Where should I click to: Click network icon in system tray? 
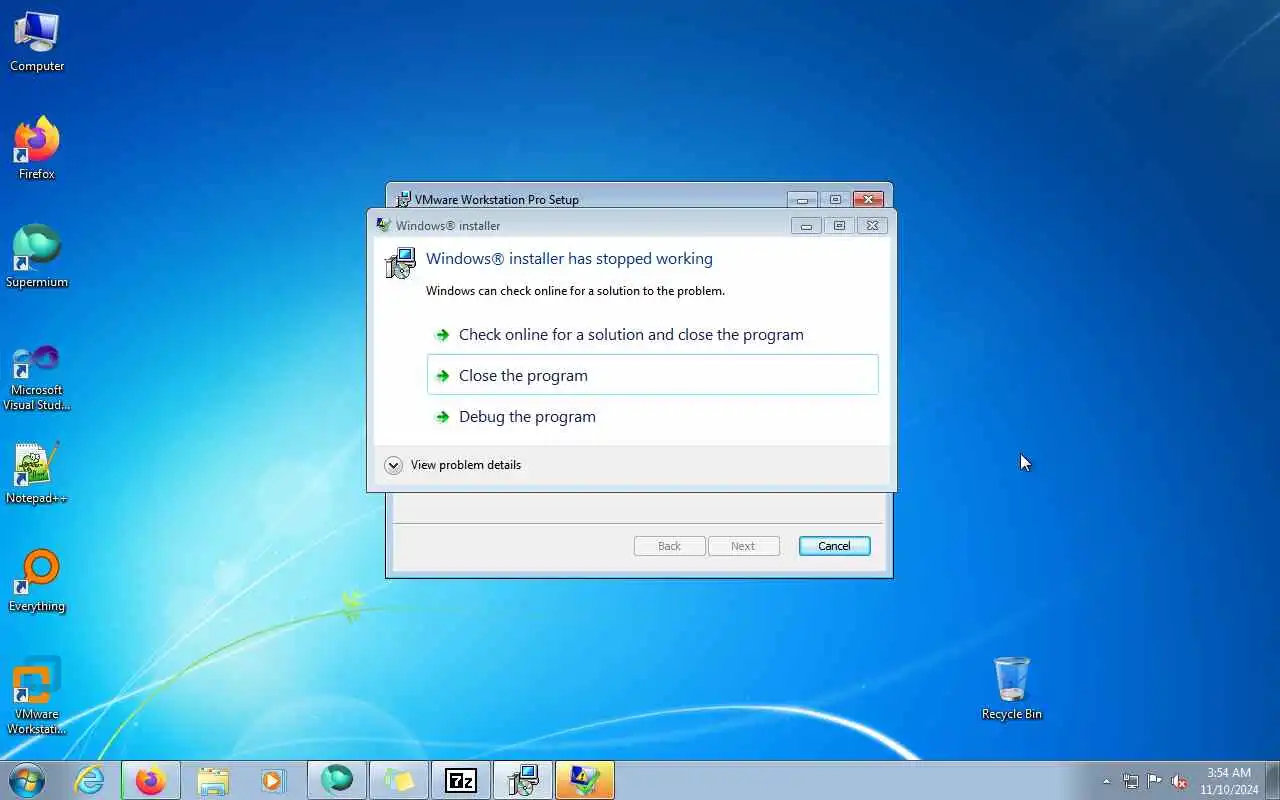1130,781
